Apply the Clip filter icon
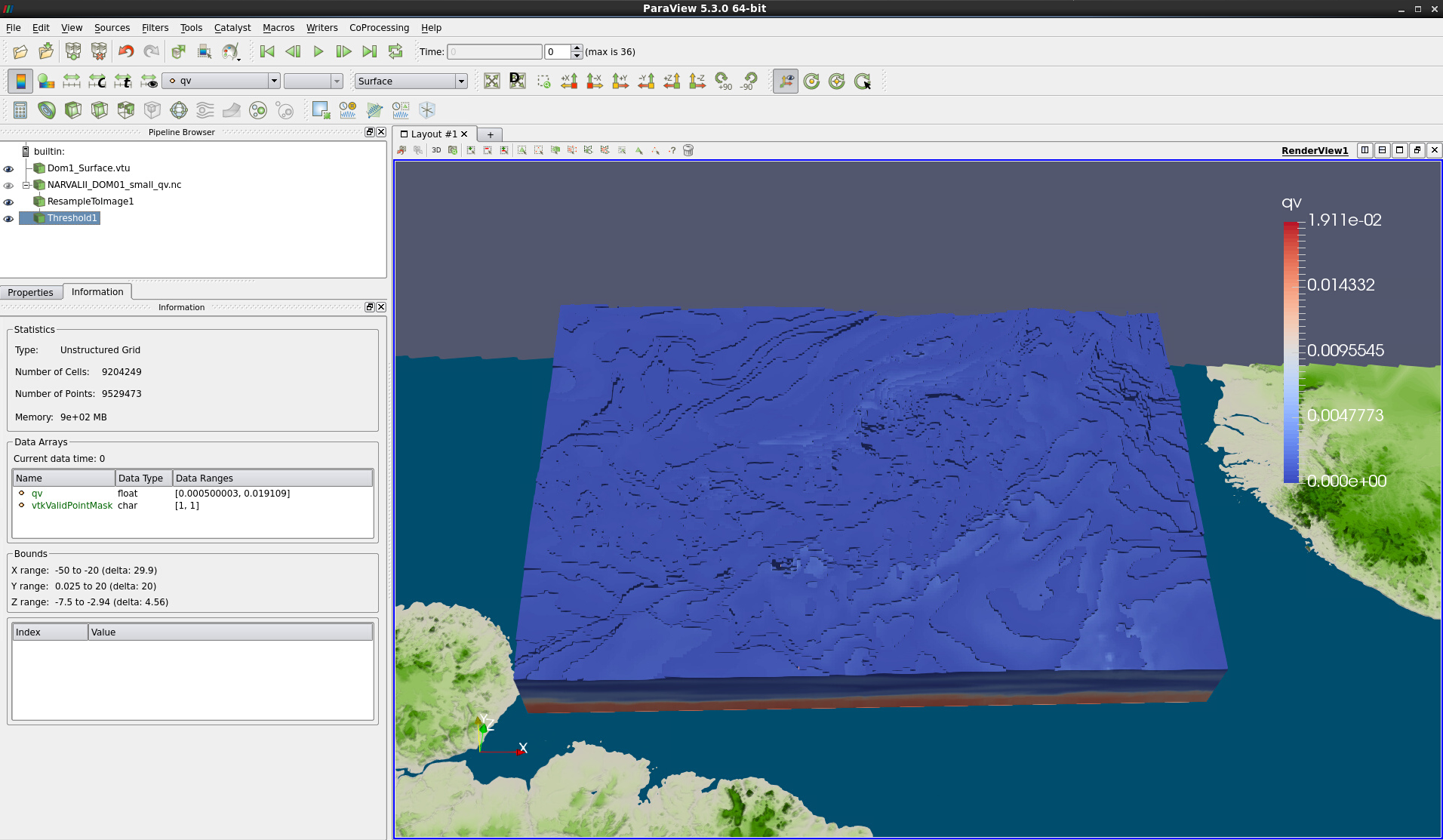The width and height of the screenshot is (1443, 840). tap(73, 110)
